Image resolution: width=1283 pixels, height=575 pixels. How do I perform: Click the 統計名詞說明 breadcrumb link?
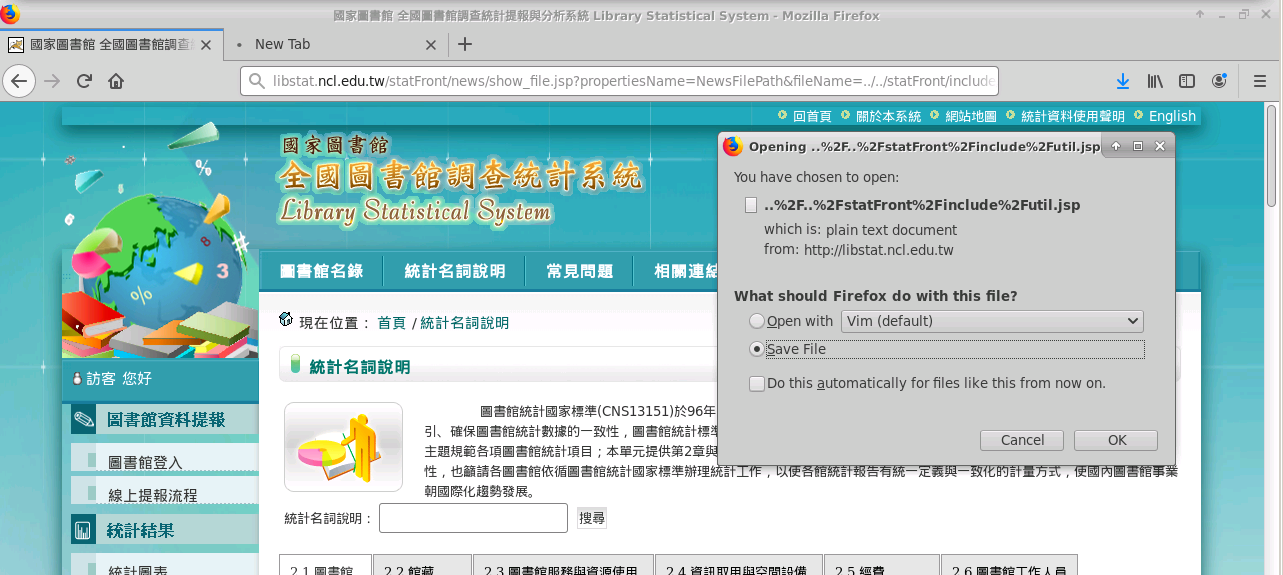pos(464,322)
